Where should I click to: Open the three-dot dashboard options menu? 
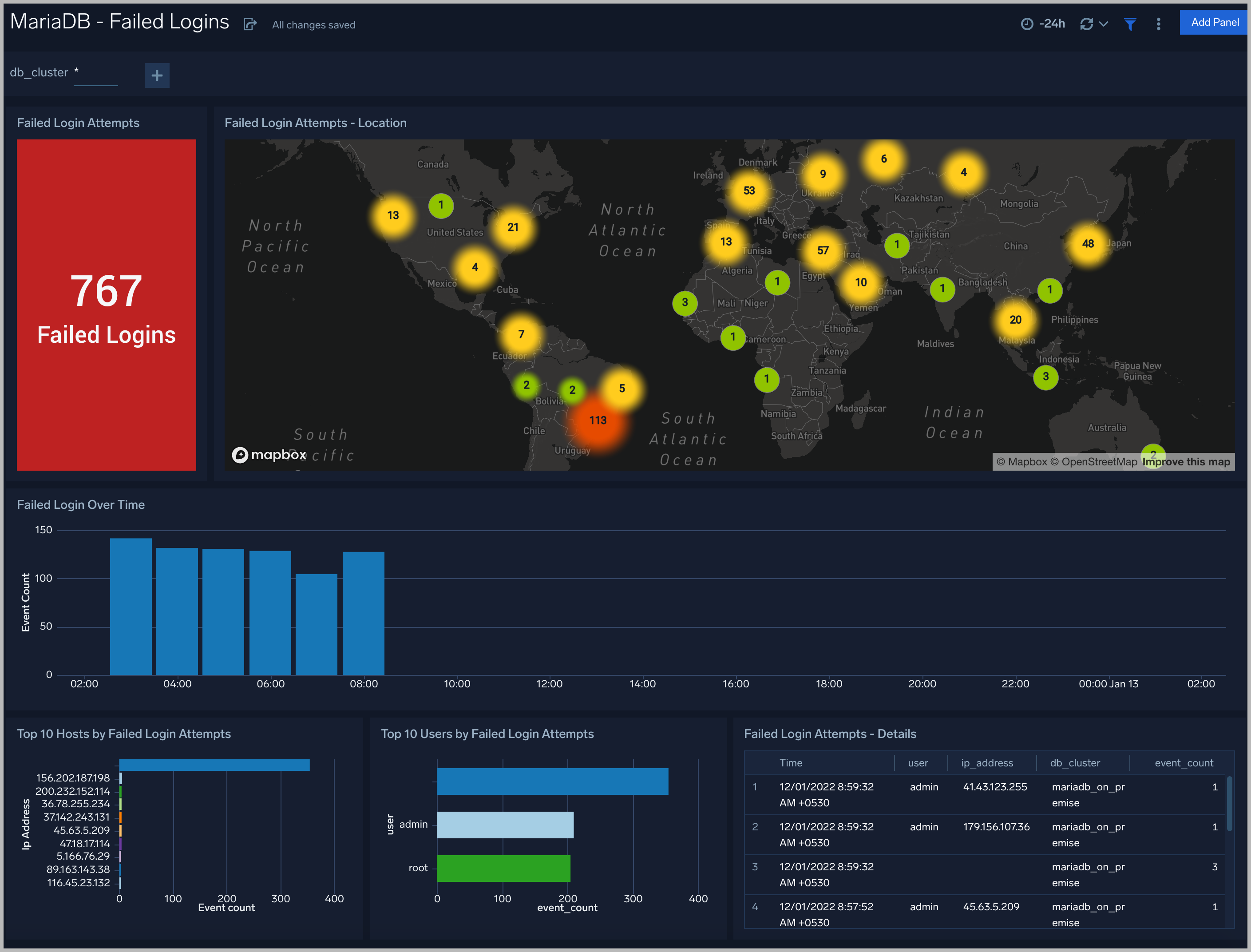click(x=1159, y=24)
